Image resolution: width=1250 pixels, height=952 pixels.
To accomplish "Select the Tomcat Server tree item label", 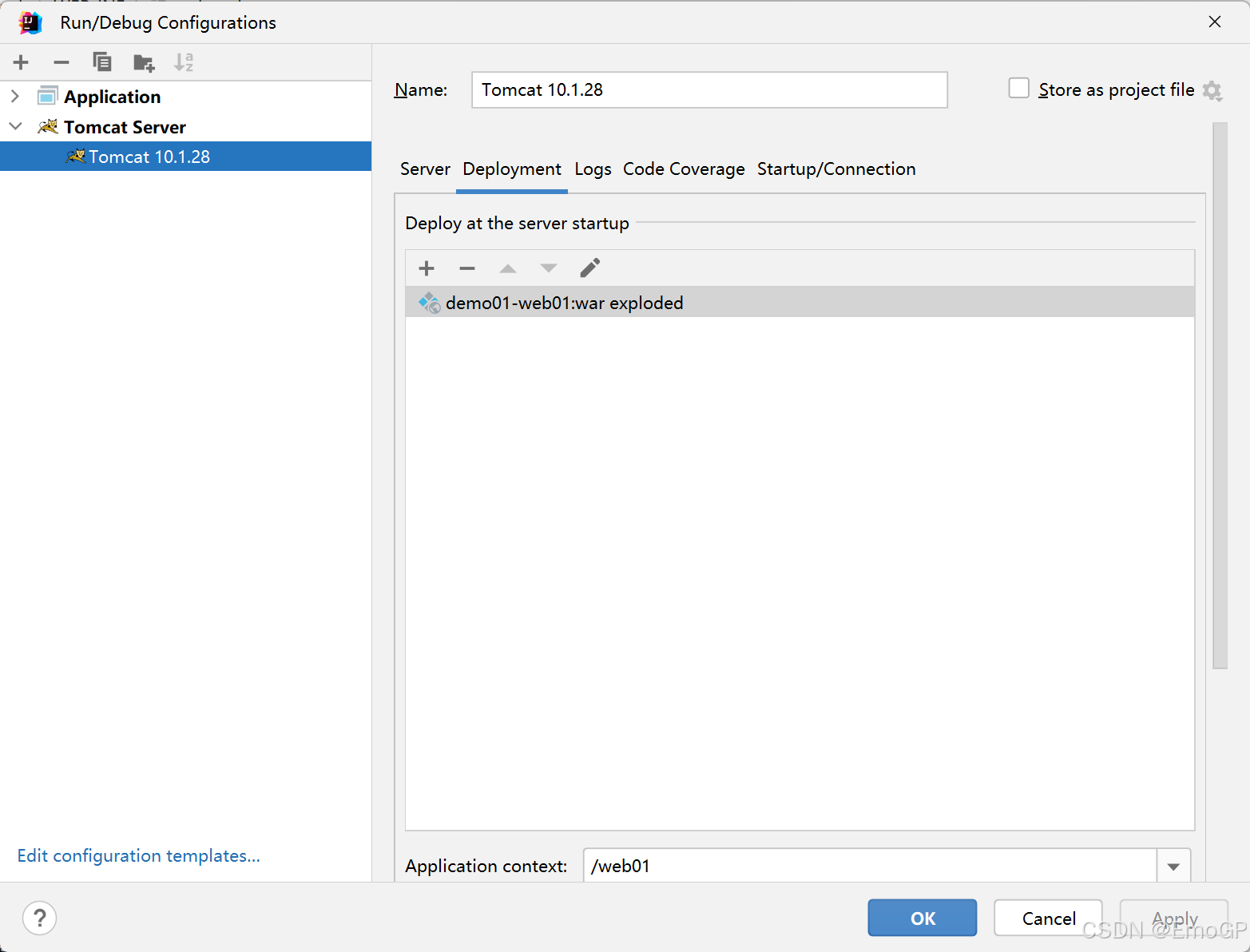I will pyautogui.click(x=125, y=127).
